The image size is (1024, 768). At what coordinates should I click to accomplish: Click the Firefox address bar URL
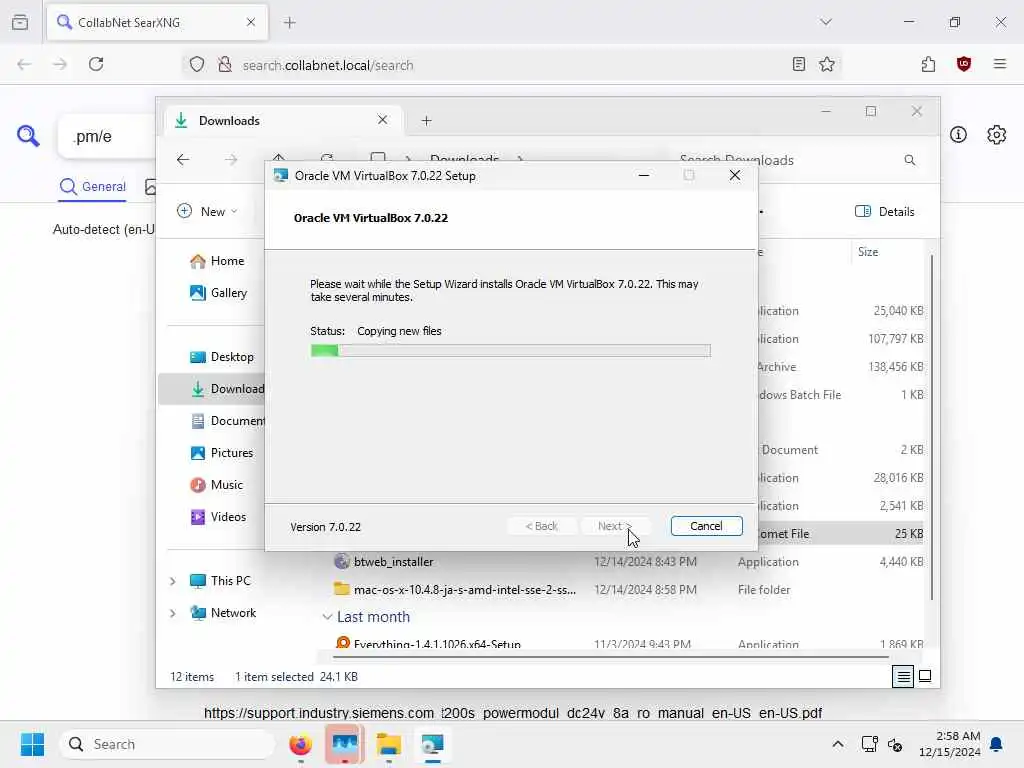(328, 65)
